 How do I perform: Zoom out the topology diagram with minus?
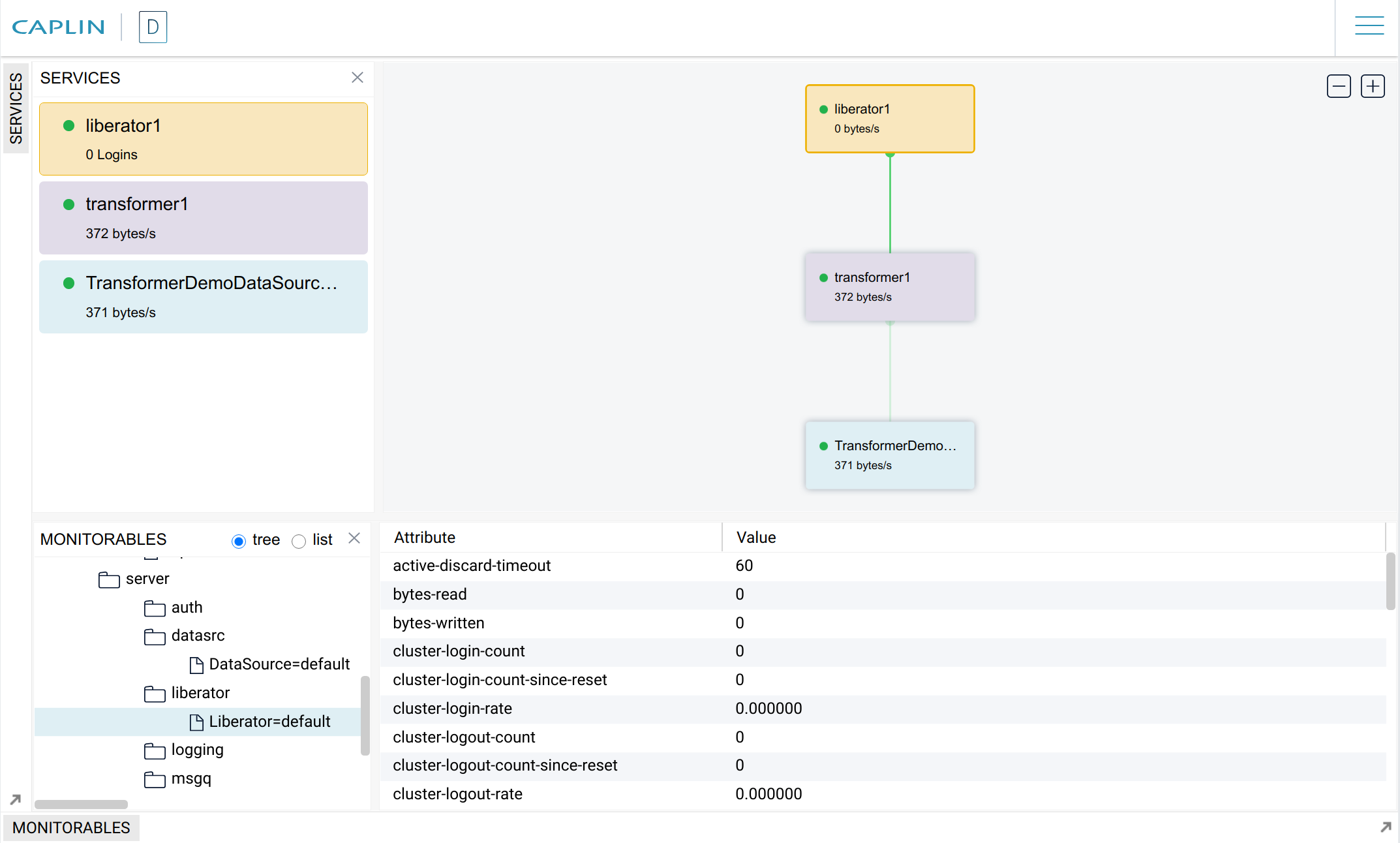pos(1339,86)
